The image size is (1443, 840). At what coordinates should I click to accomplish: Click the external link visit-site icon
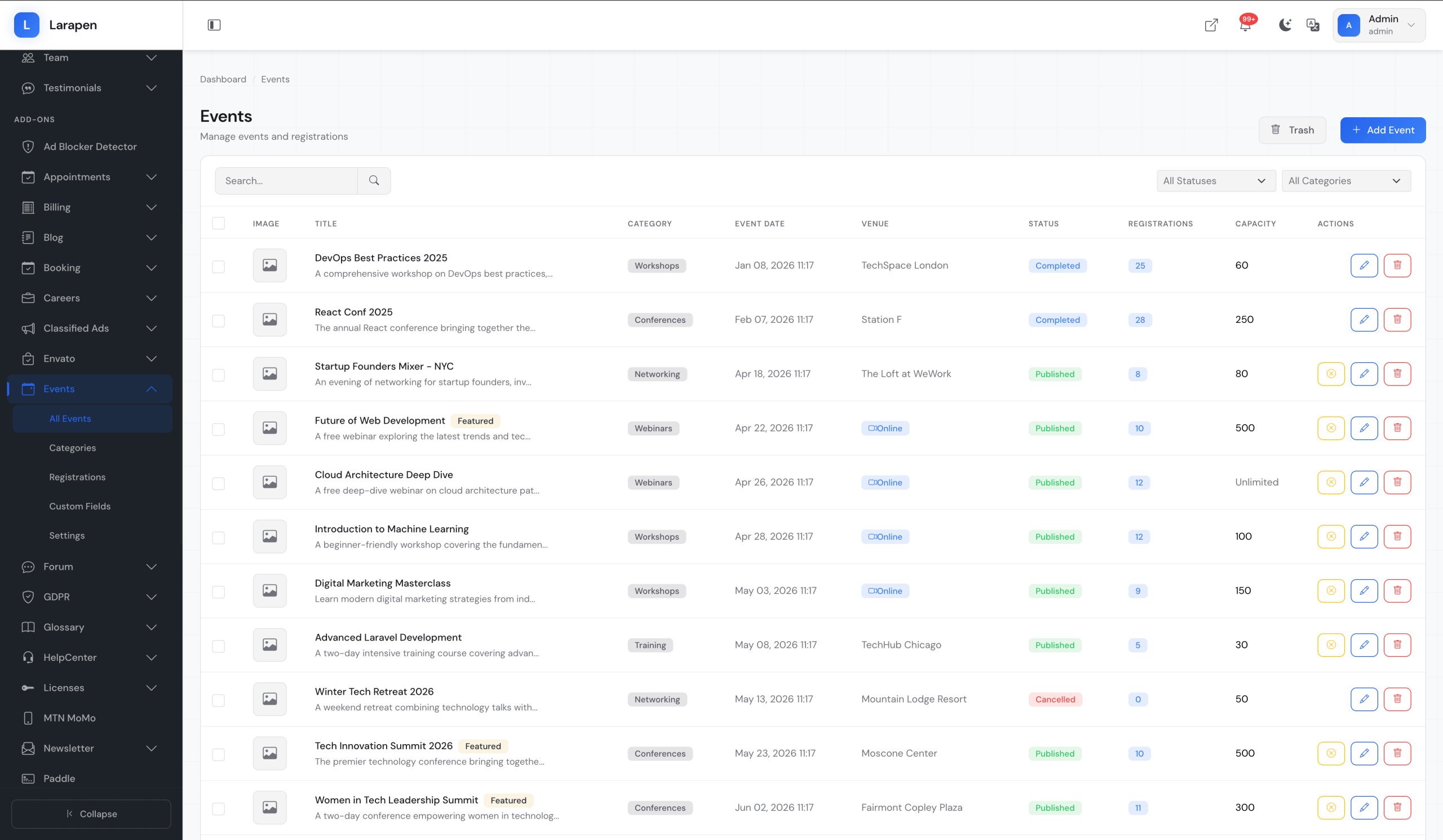tap(1211, 25)
